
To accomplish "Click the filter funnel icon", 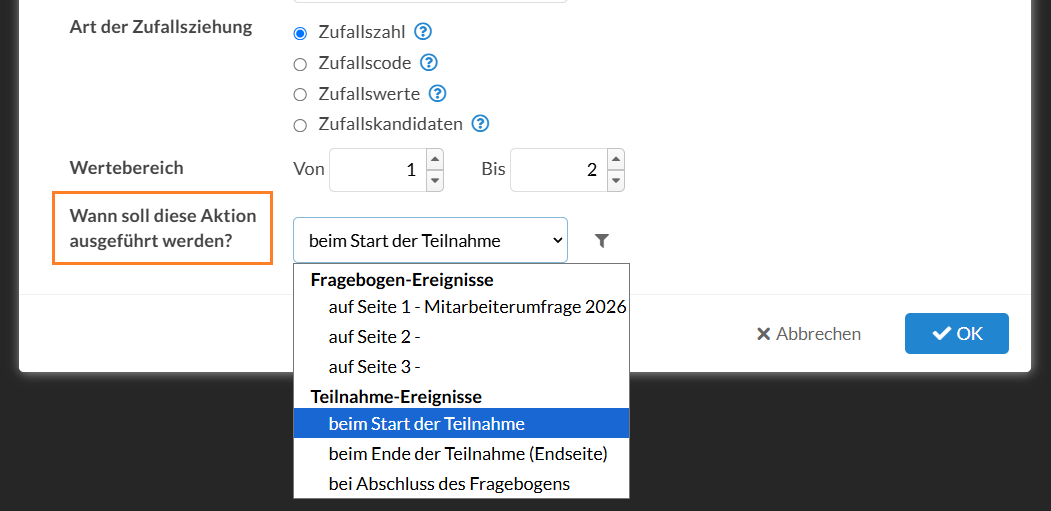I will point(602,241).
